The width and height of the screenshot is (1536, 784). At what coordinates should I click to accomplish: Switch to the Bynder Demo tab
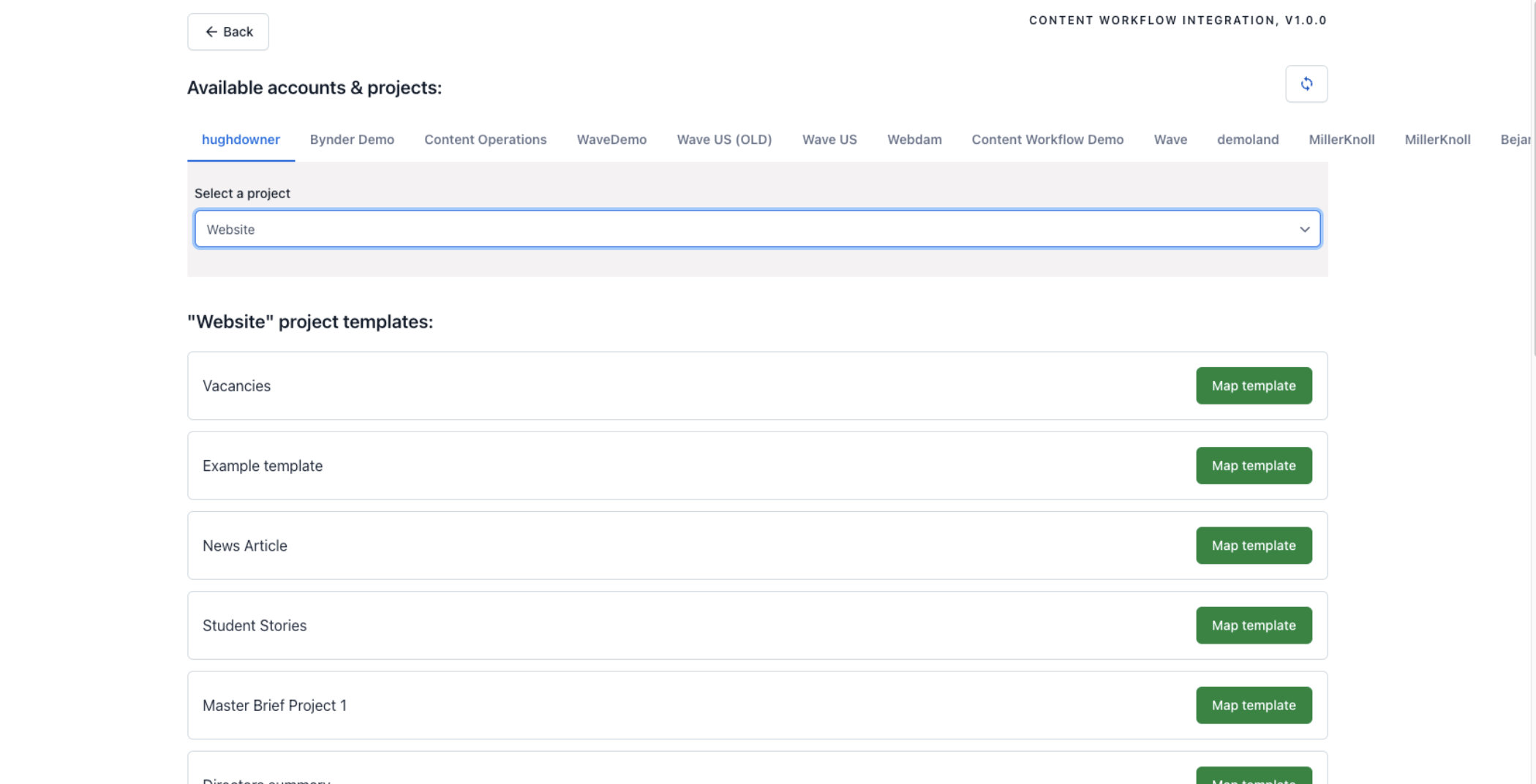coord(352,140)
